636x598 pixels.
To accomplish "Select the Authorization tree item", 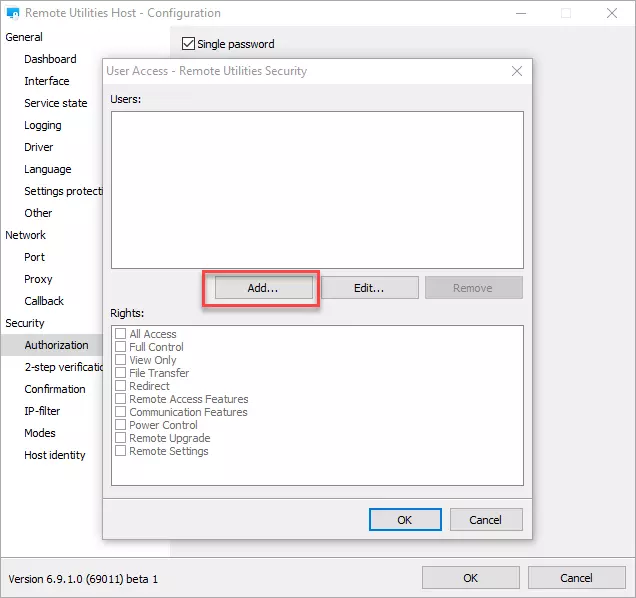I will [x=56, y=345].
